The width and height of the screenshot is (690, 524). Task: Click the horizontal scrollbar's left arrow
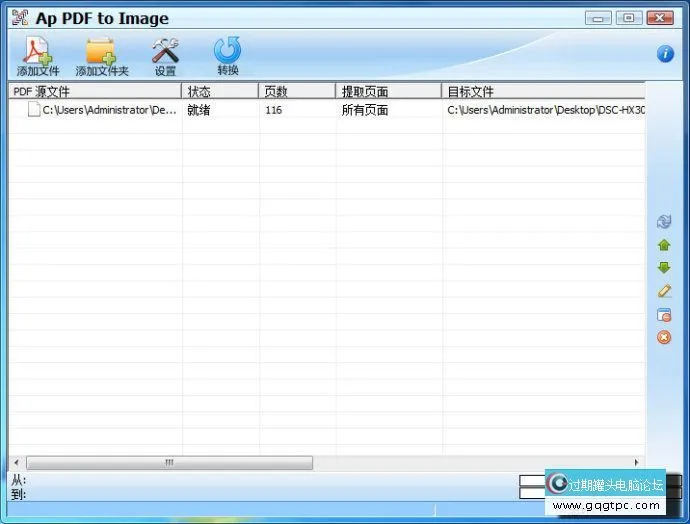pos(16,462)
